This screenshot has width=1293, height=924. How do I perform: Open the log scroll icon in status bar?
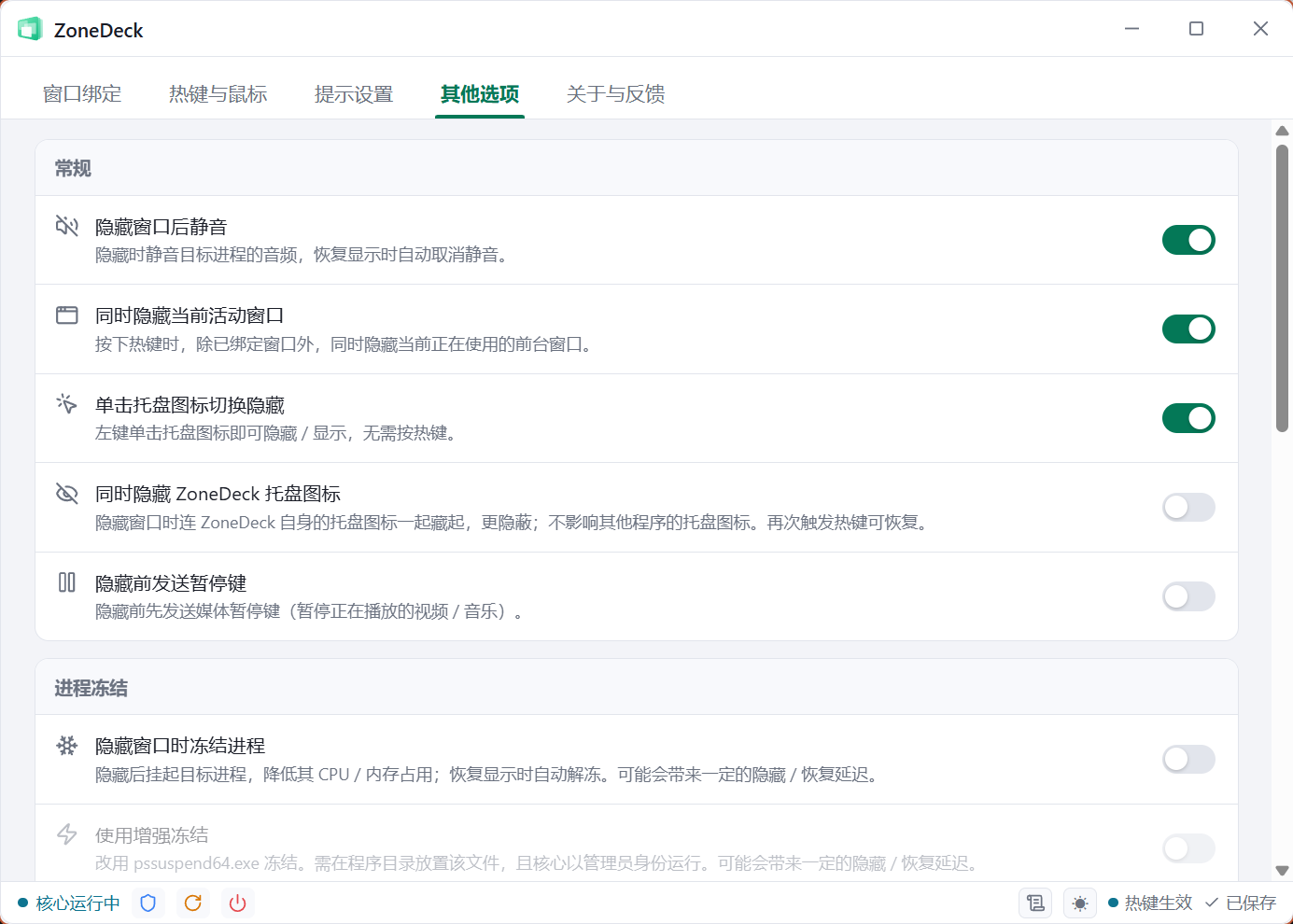(x=1035, y=903)
